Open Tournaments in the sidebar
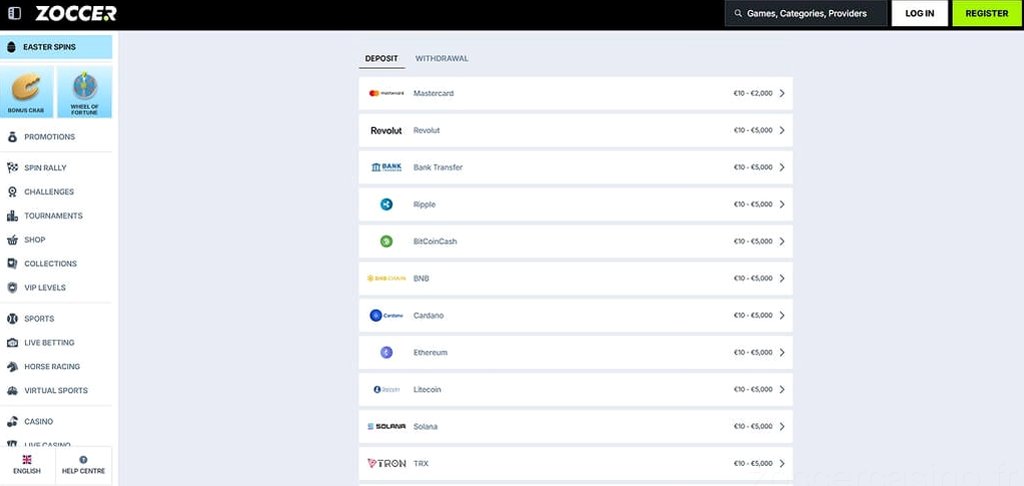This screenshot has height=486, width=1024. (56, 216)
